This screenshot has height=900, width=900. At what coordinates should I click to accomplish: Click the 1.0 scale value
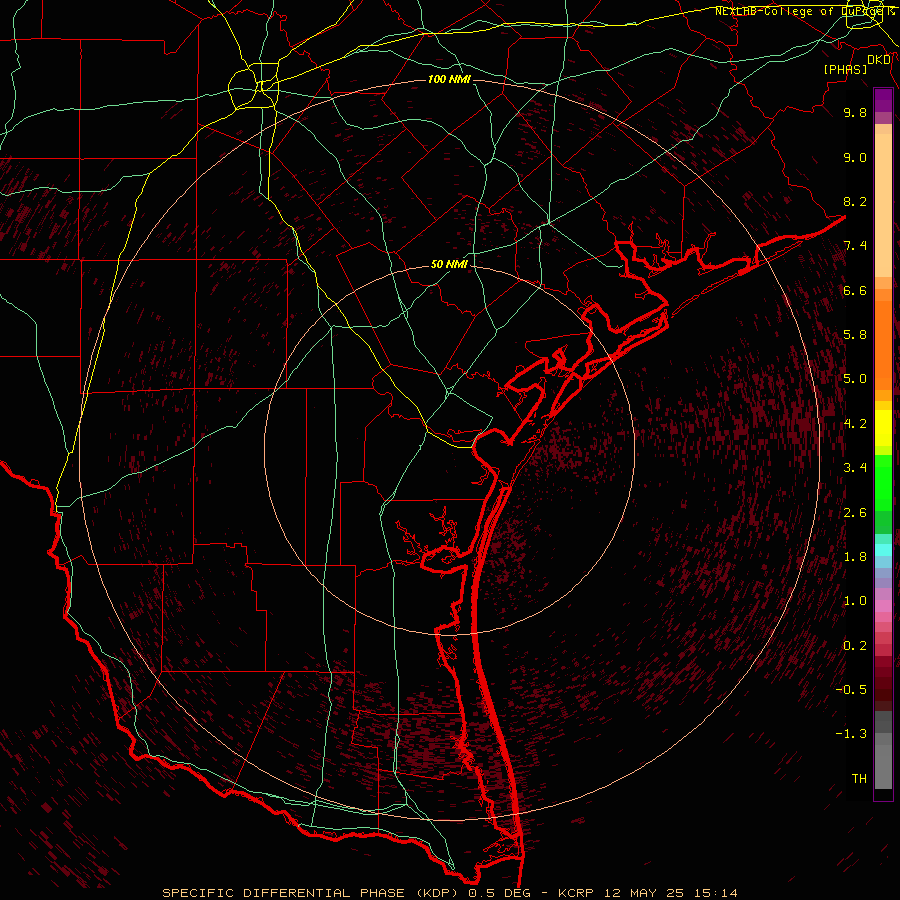[x=855, y=601]
